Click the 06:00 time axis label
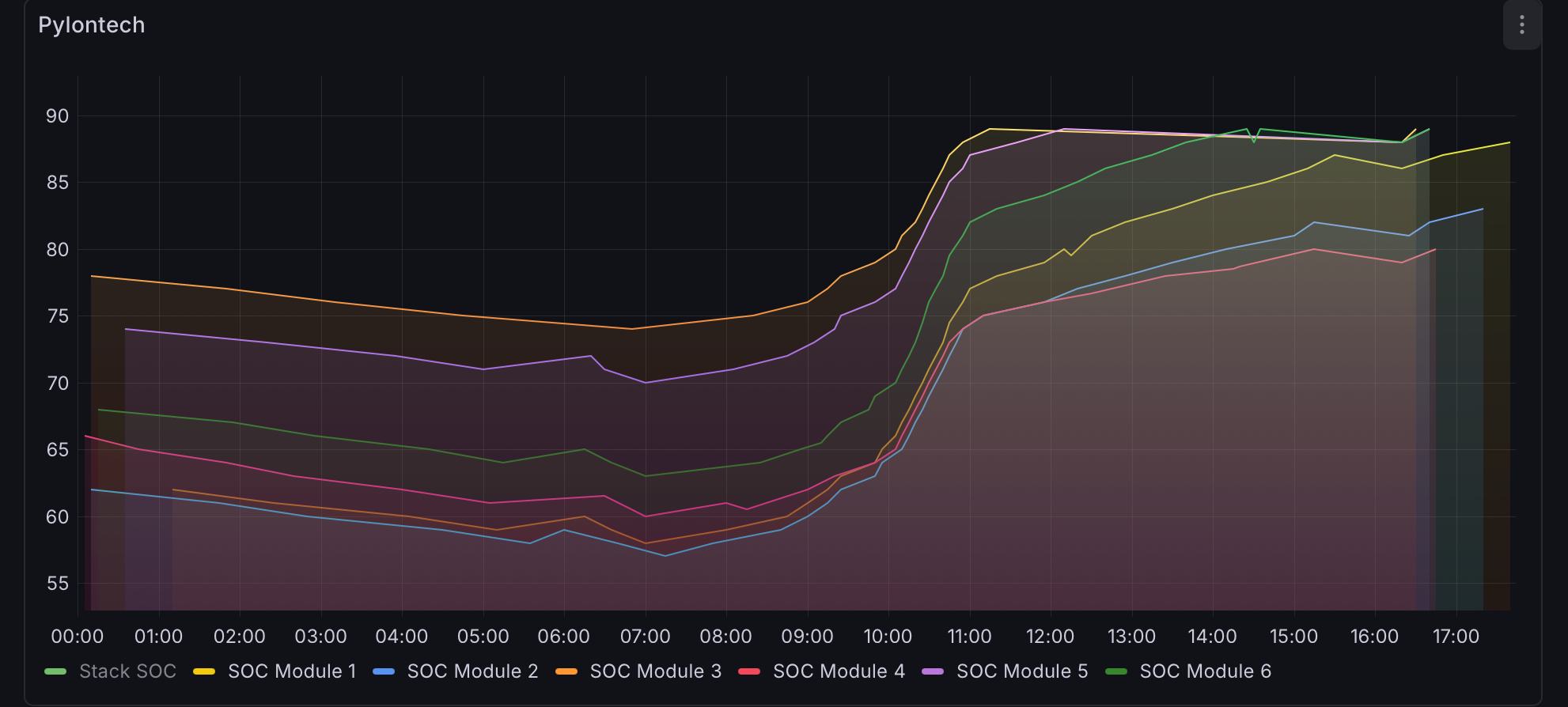Image resolution: width=1568 pixels, height=707 pixels. point(564,637)
